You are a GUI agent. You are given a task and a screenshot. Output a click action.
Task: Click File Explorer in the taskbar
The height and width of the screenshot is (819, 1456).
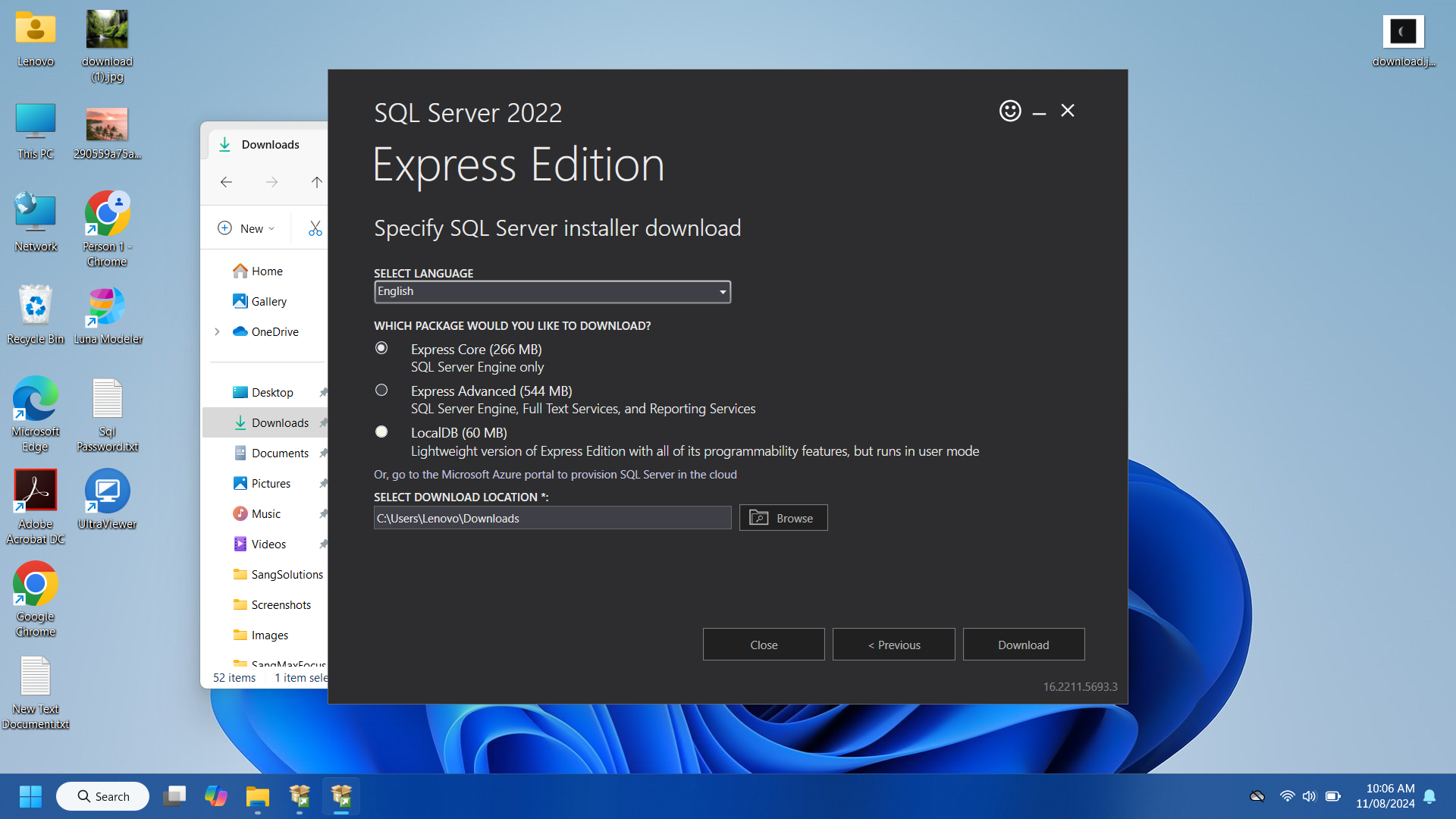click(257, 796)
